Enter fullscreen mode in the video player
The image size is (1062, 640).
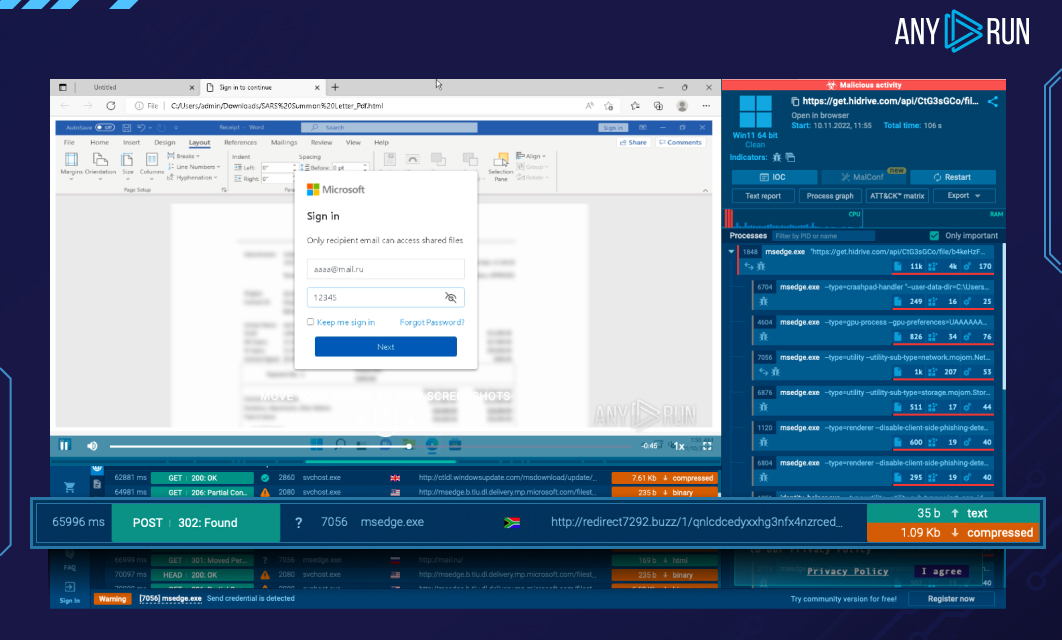pyautogui.click(x=707, y=446)
